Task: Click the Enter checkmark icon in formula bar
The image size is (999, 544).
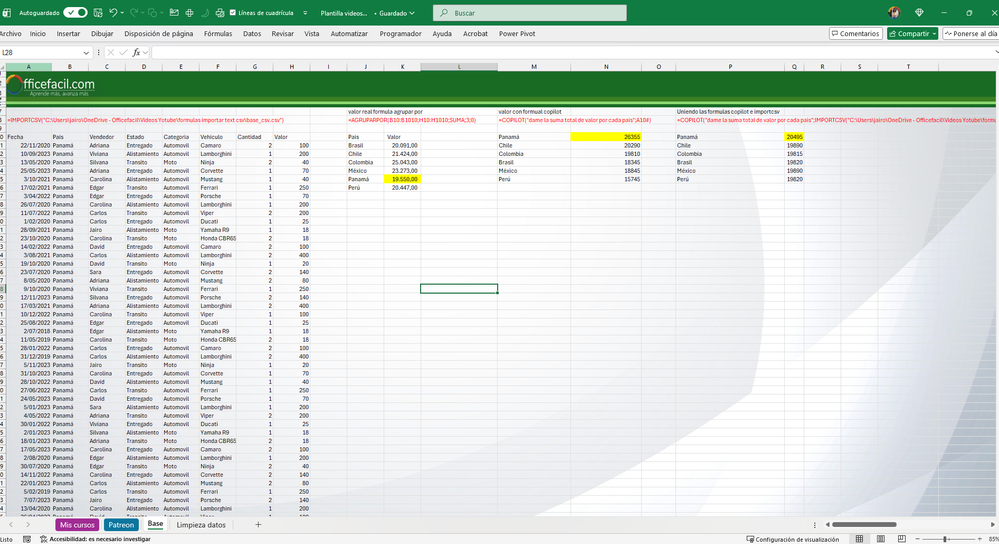Action: (123, 53)
